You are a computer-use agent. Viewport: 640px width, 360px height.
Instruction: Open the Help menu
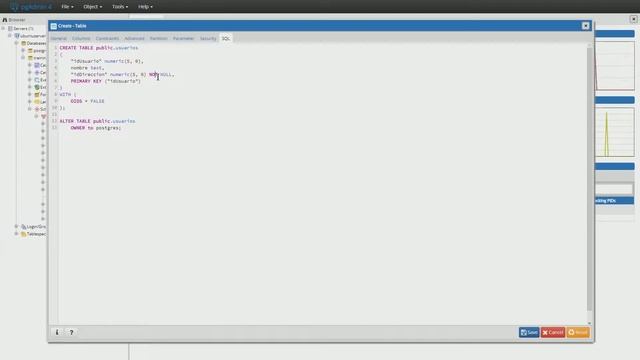coord(145,7)
